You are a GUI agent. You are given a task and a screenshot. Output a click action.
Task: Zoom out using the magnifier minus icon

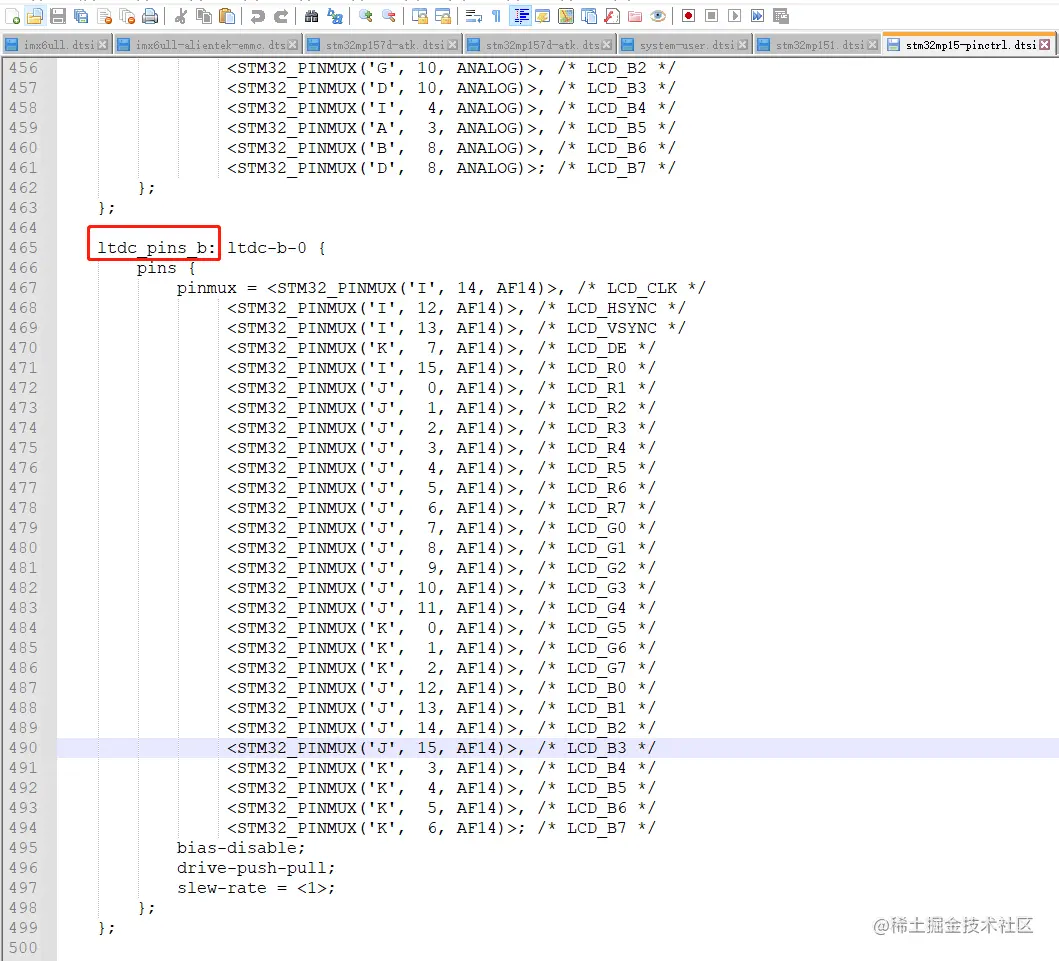[x=388, y=16]
